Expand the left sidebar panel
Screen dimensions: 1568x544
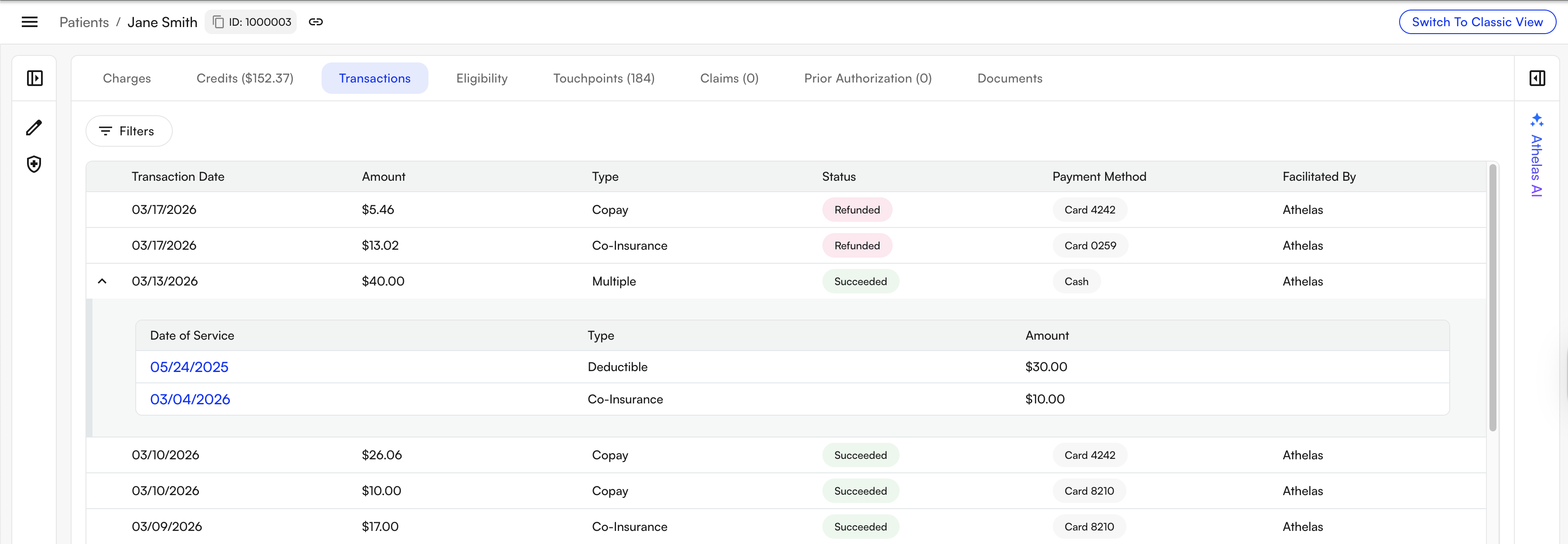click(x=34, y=78)
